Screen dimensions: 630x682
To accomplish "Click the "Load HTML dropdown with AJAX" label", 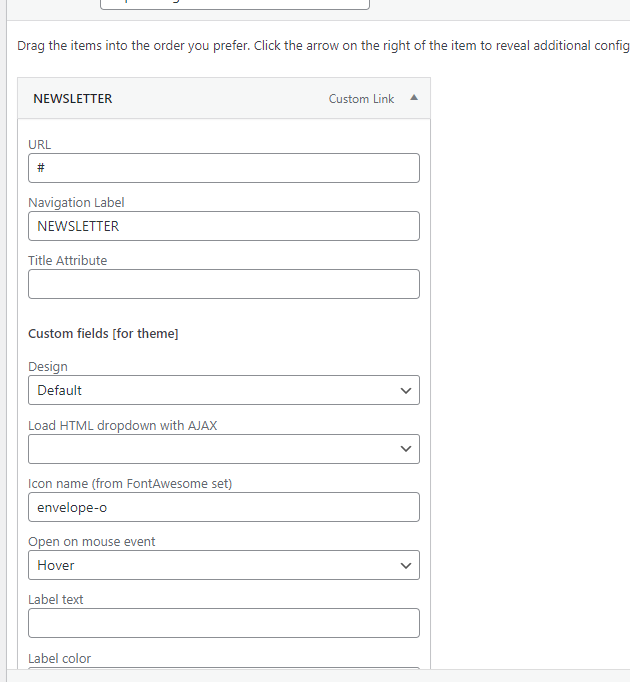I will pos(123,425).
